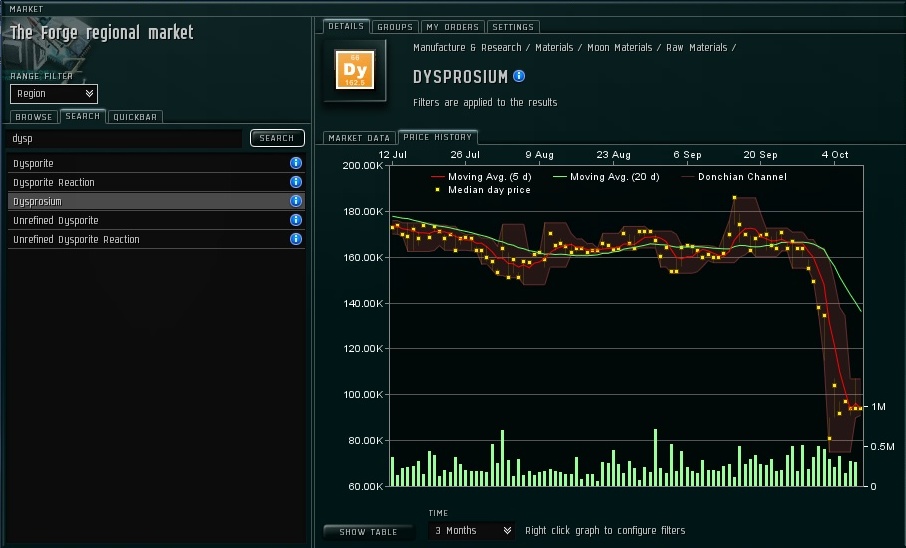Click the 4 Oct date label
The width and height of the screenshot is (906, 548).
[x=835, y=155]
